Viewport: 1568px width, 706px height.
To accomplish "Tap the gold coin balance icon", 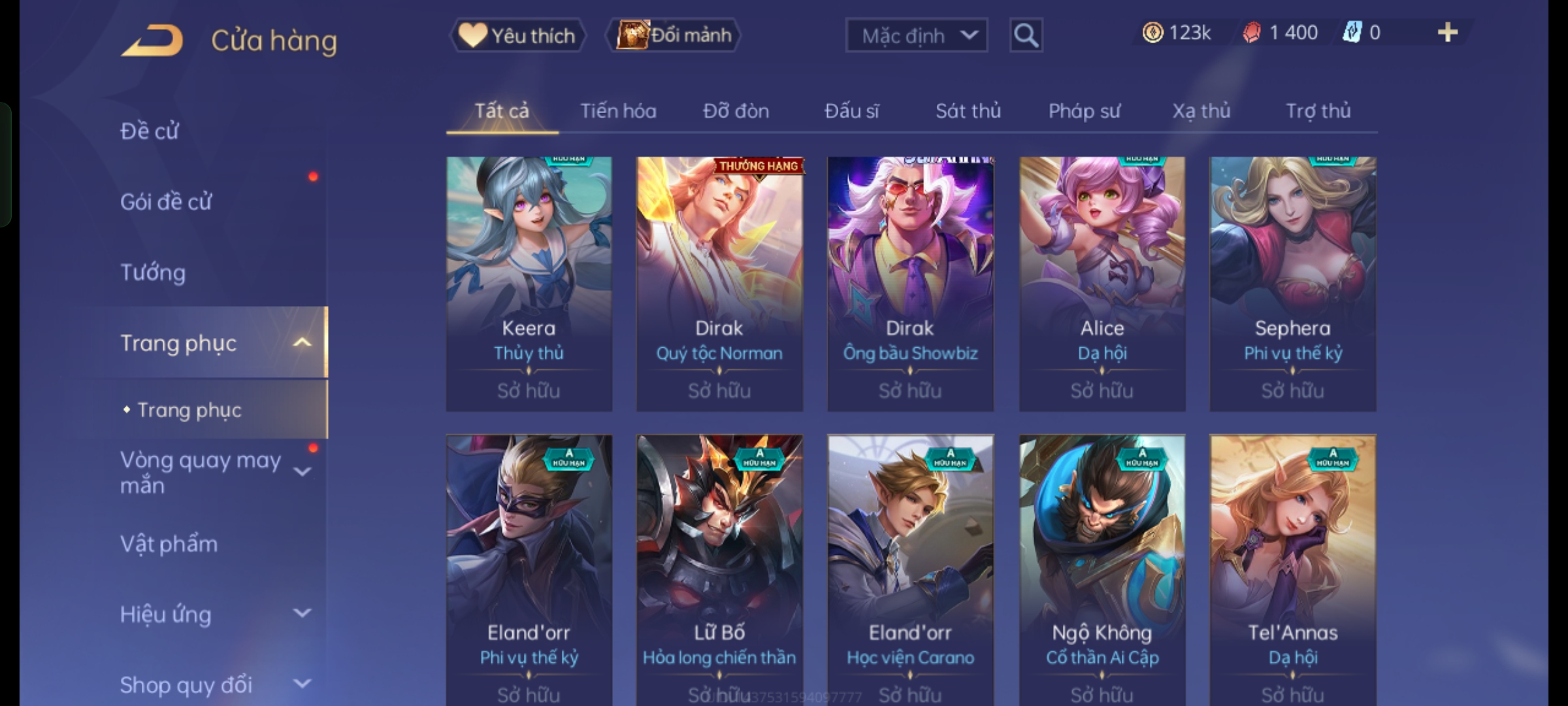I will coord(1152,33).
